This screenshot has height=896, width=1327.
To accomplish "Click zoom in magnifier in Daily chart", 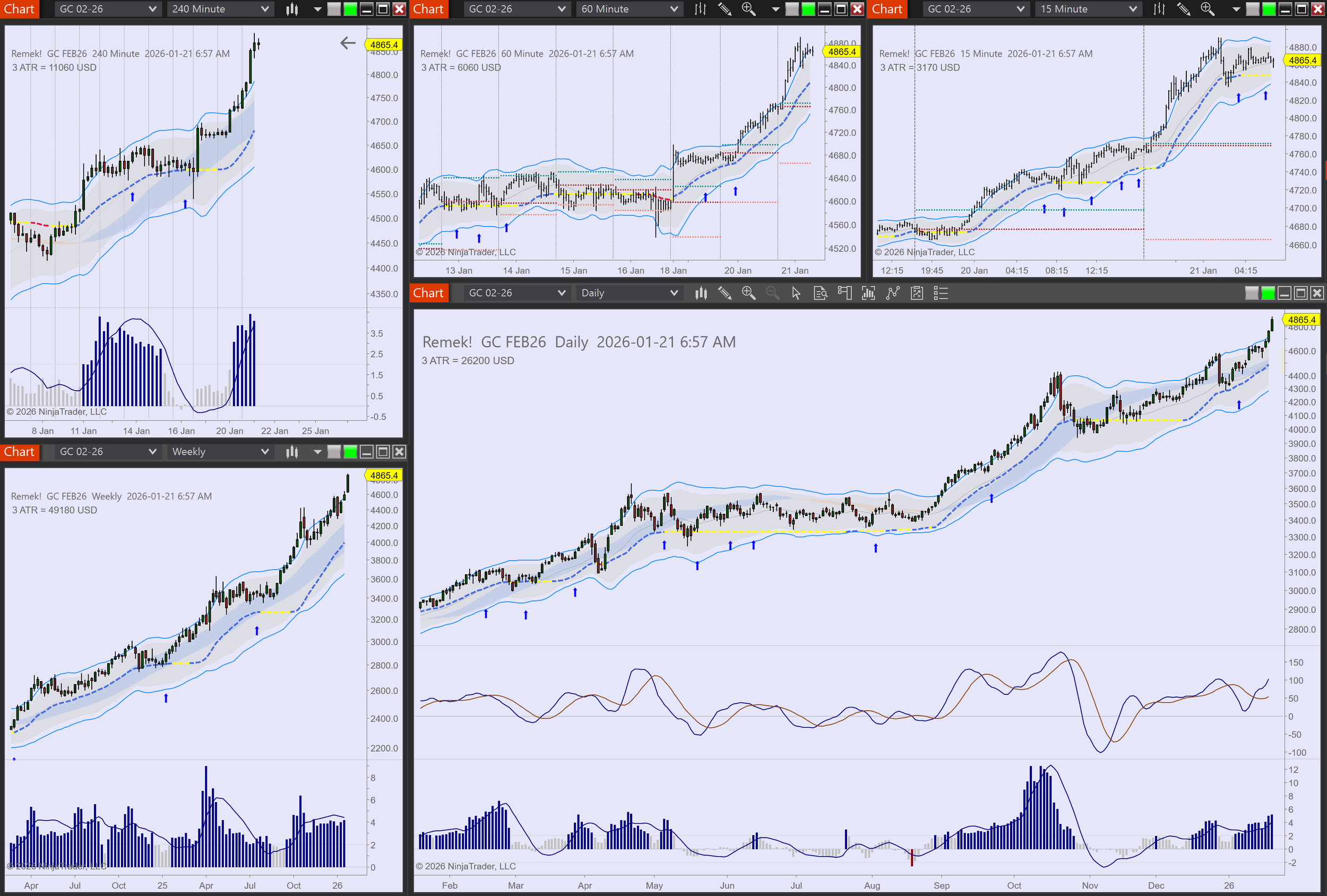I will point(748,293).
